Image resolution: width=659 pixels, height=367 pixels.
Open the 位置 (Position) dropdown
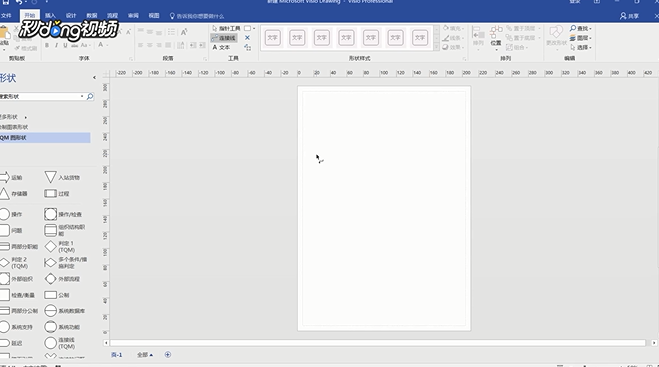496,38
